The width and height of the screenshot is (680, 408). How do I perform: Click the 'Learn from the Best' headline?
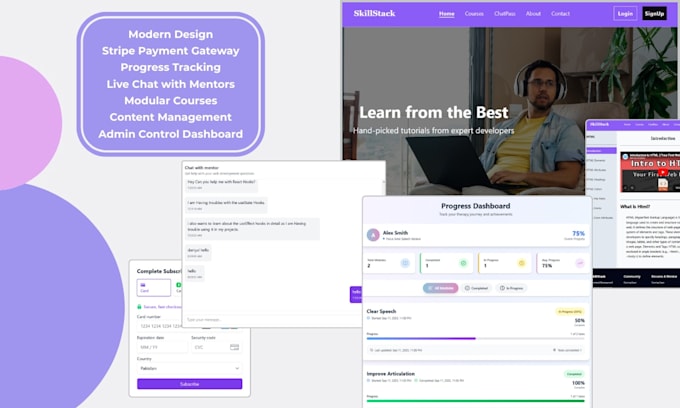(x=434, y=113)
